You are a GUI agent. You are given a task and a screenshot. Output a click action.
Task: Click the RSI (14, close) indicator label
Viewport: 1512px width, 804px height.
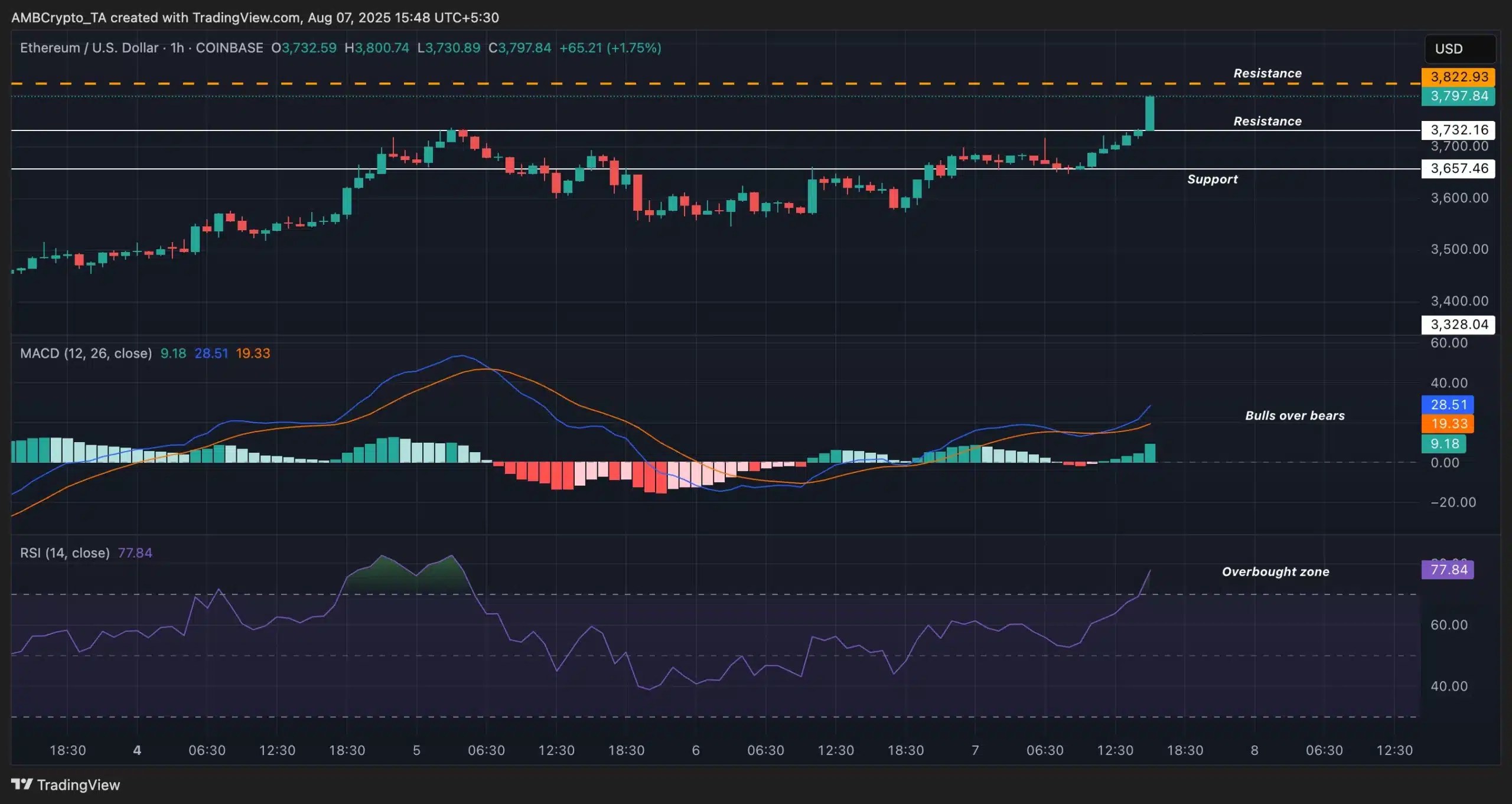[65, 553]
